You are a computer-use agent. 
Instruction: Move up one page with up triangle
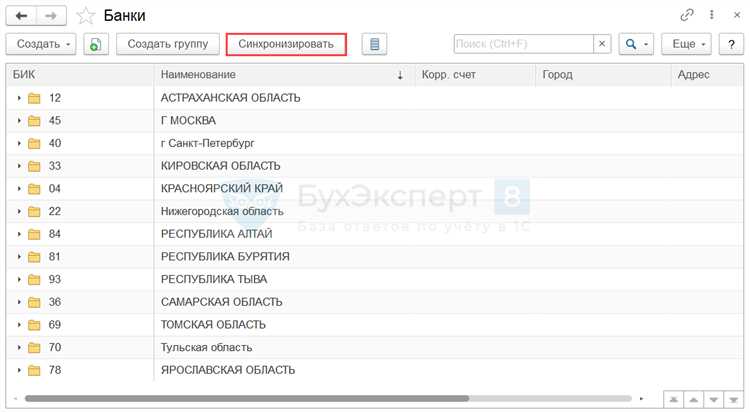point(694,400)
